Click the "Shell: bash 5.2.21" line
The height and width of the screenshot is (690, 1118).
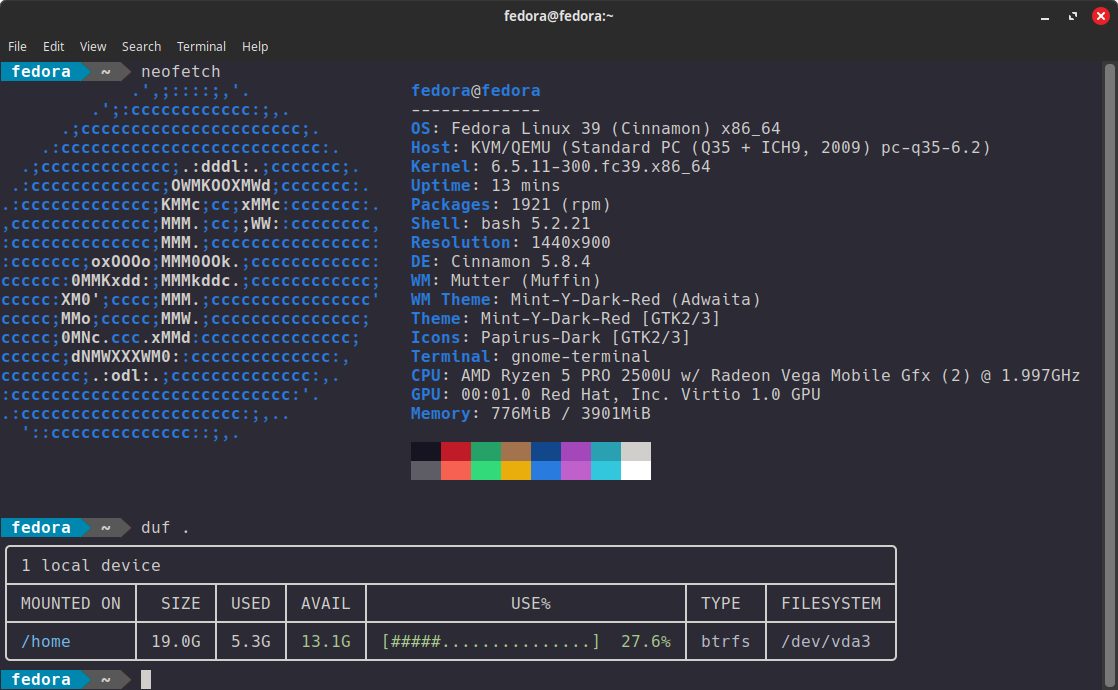tap(501, 223)
